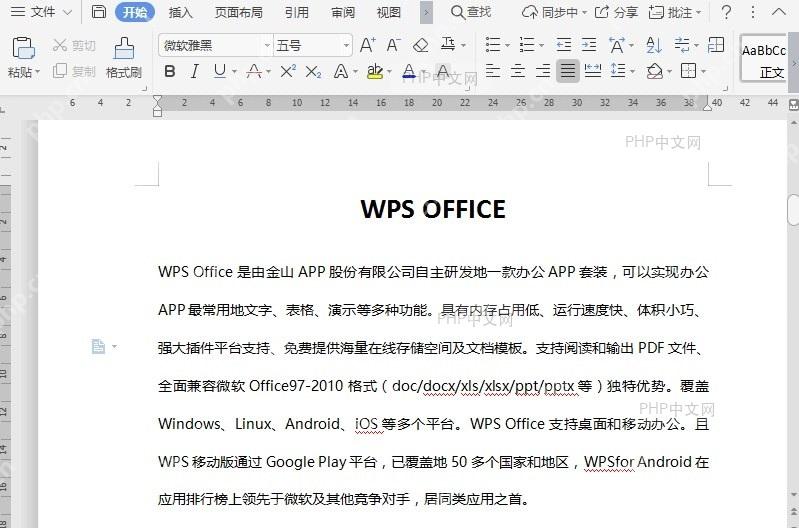This screenshot has width=799, height=528.
Task: Apply subscript formatting
Action: point(313,71)
